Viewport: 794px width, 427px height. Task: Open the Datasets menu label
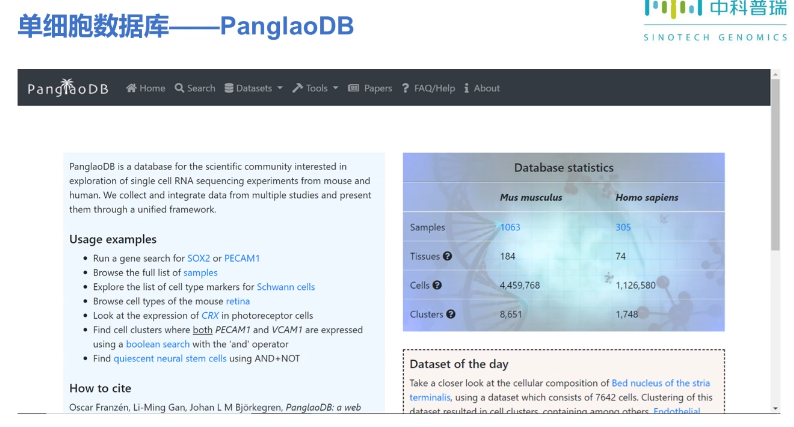254,88
